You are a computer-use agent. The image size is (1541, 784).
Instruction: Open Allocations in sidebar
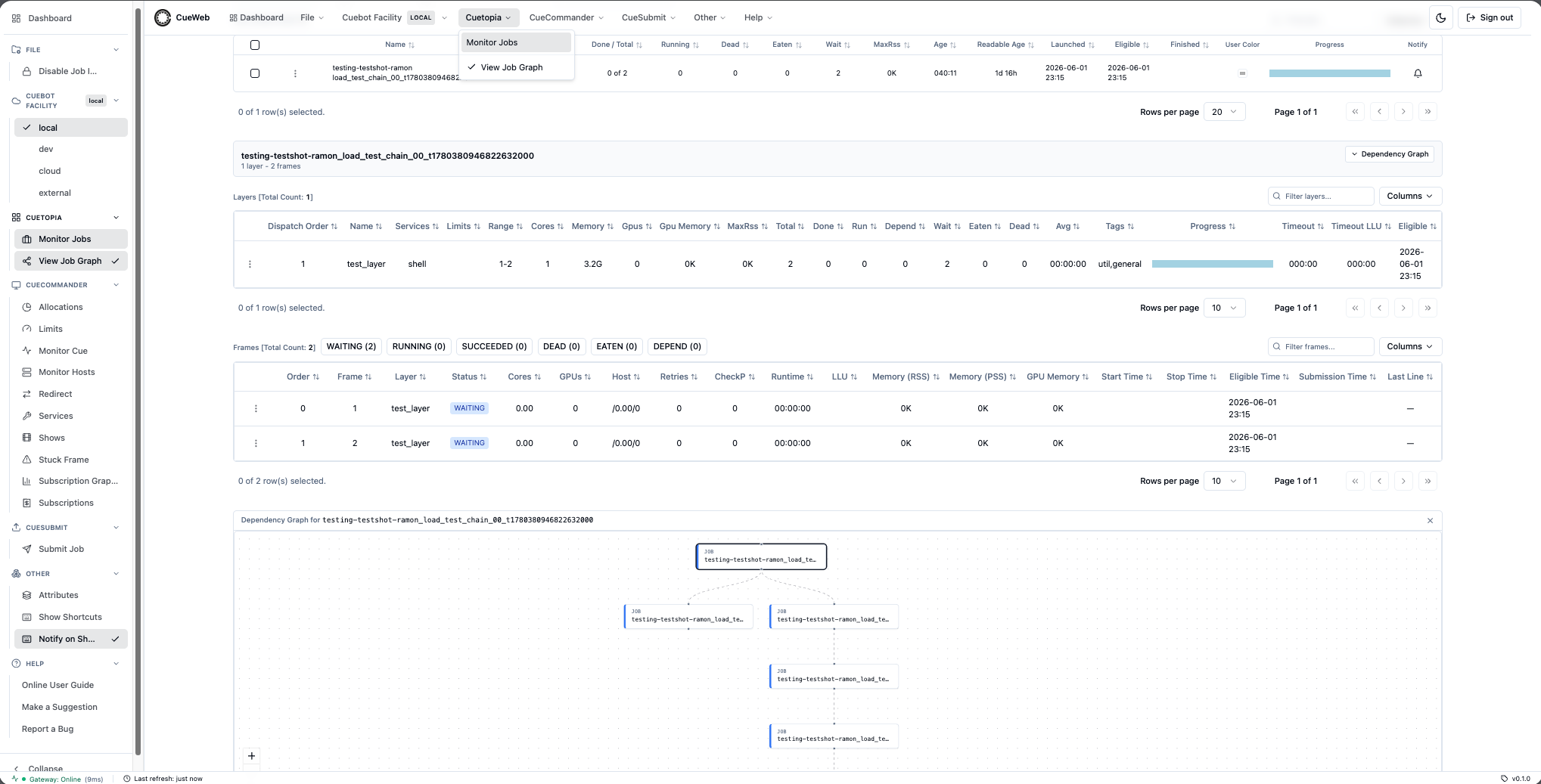pyautogui.click(x=70, y=307)
